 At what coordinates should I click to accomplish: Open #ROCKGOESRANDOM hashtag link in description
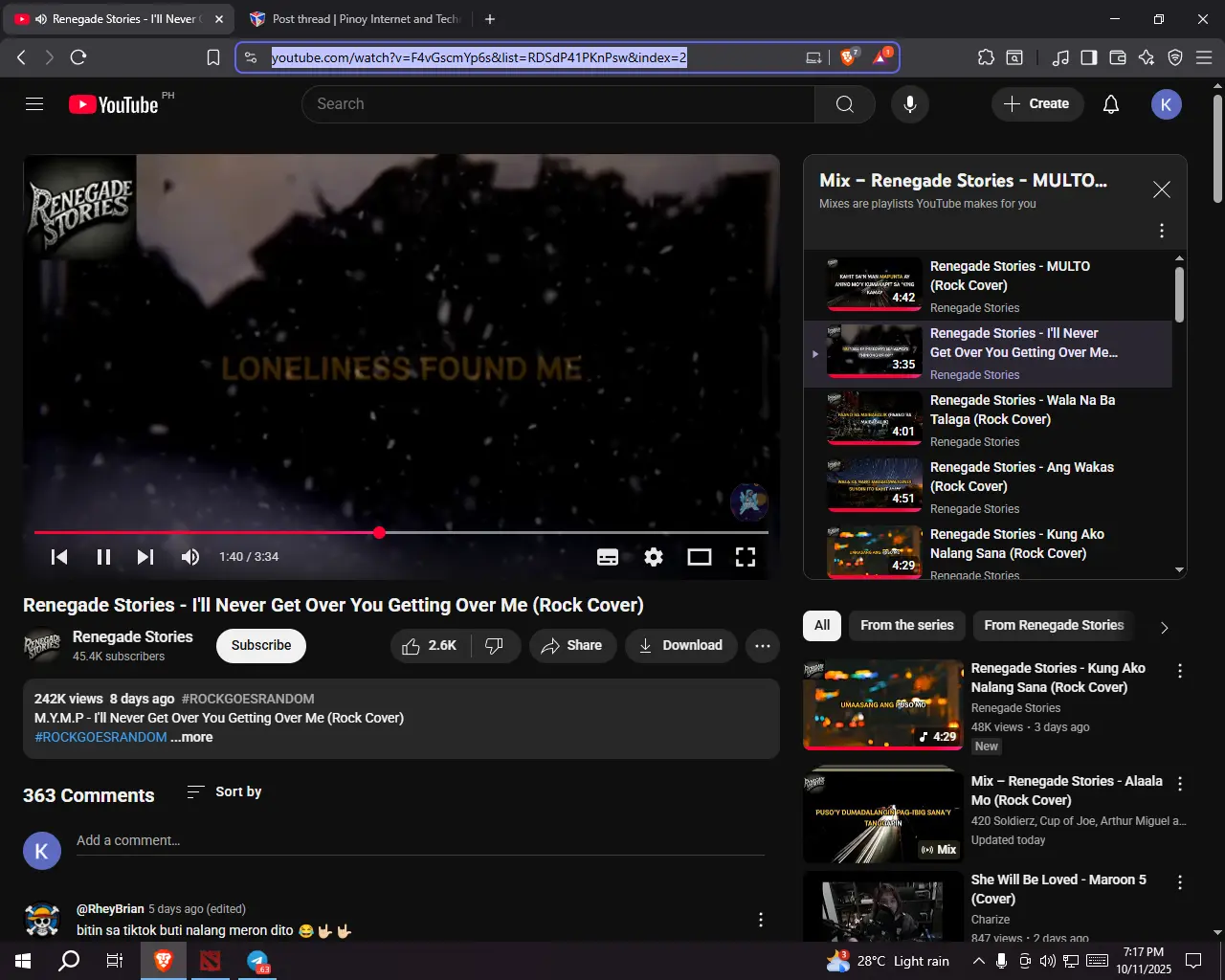[100, 738]
